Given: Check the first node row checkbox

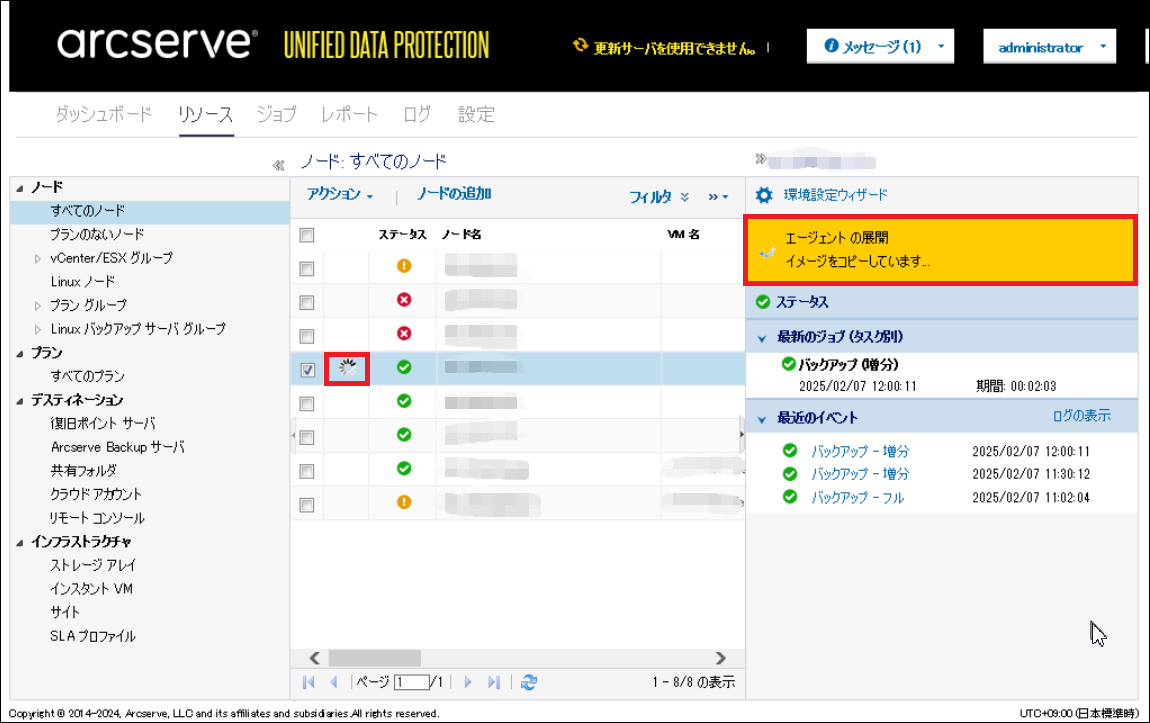Looking at the screenshot, I should [307, 269].
